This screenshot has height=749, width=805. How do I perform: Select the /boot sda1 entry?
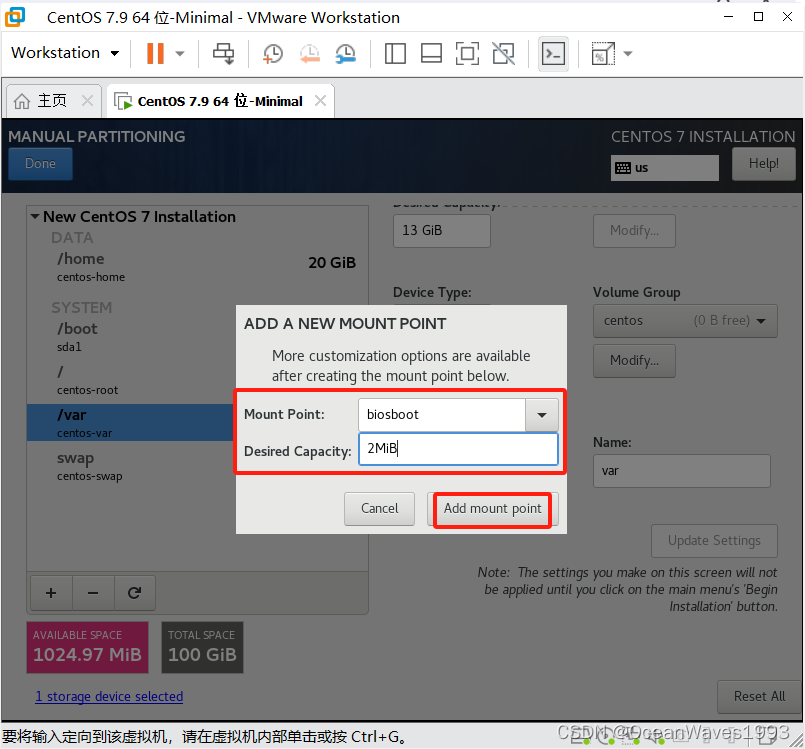click(x=131, y=337)
